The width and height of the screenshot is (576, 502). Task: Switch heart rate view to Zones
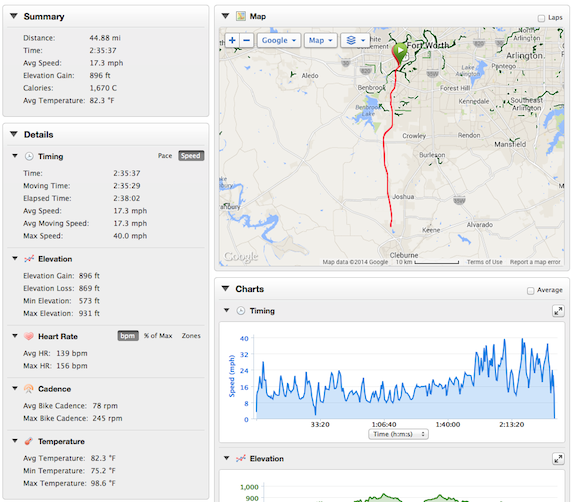click(x=191, y=336)
